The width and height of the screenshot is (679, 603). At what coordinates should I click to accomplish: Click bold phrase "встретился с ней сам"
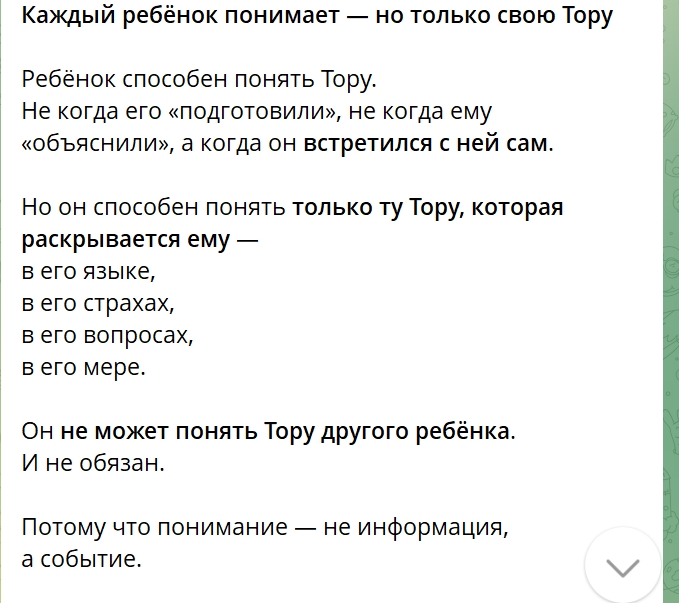click(427, 143)
